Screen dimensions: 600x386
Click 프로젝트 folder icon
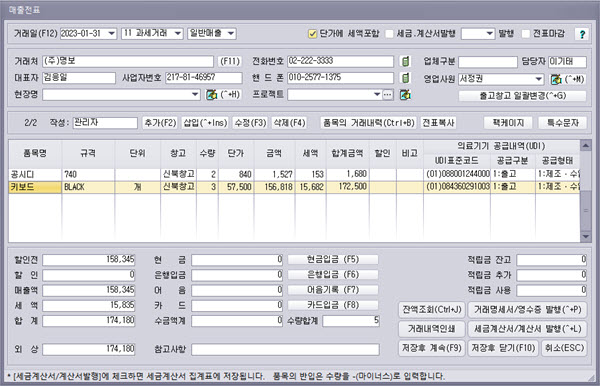(x=405, y=94)
